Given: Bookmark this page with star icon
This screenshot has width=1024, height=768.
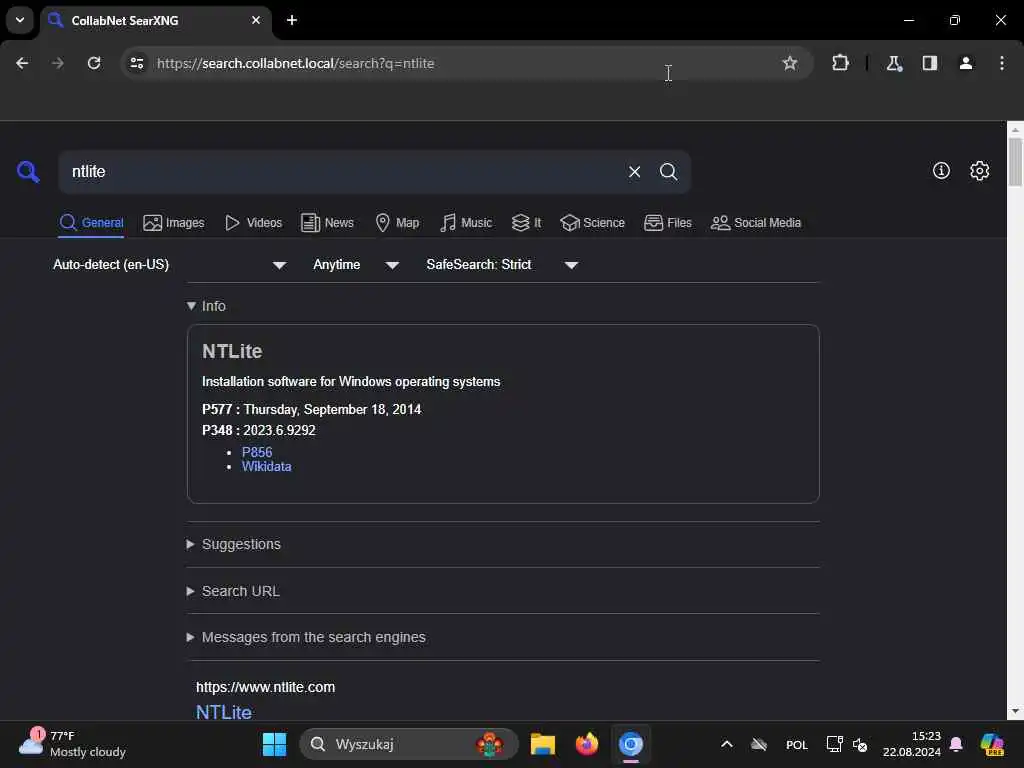Looking at the screenshot, I should tap(790, 63).
